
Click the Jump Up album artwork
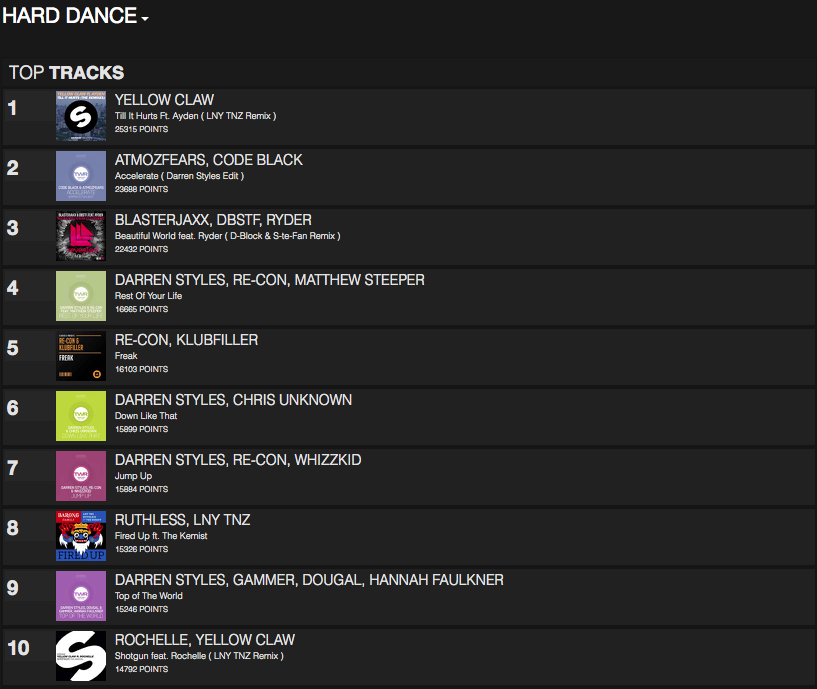(x=81, y=476)
